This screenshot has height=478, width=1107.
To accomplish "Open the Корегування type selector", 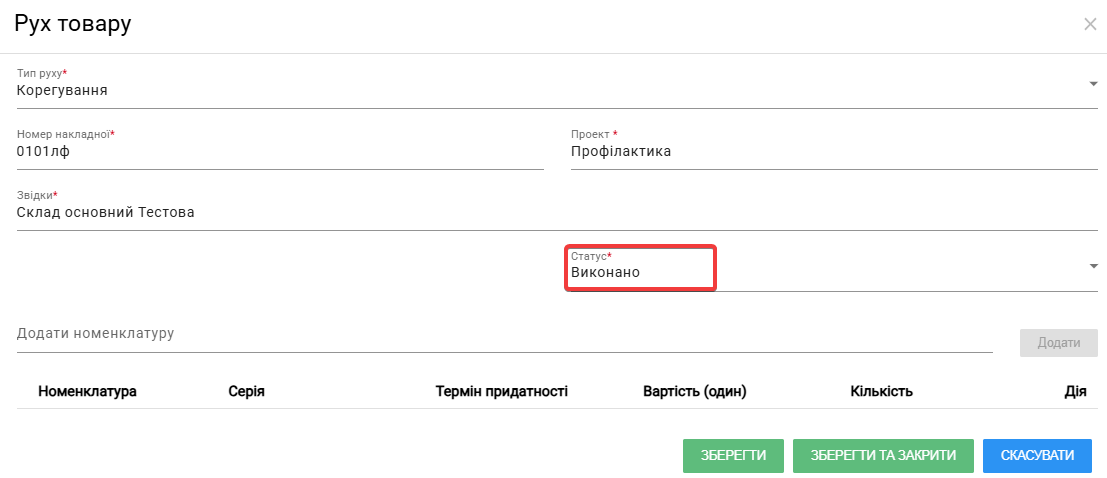I will pos(557,88).
